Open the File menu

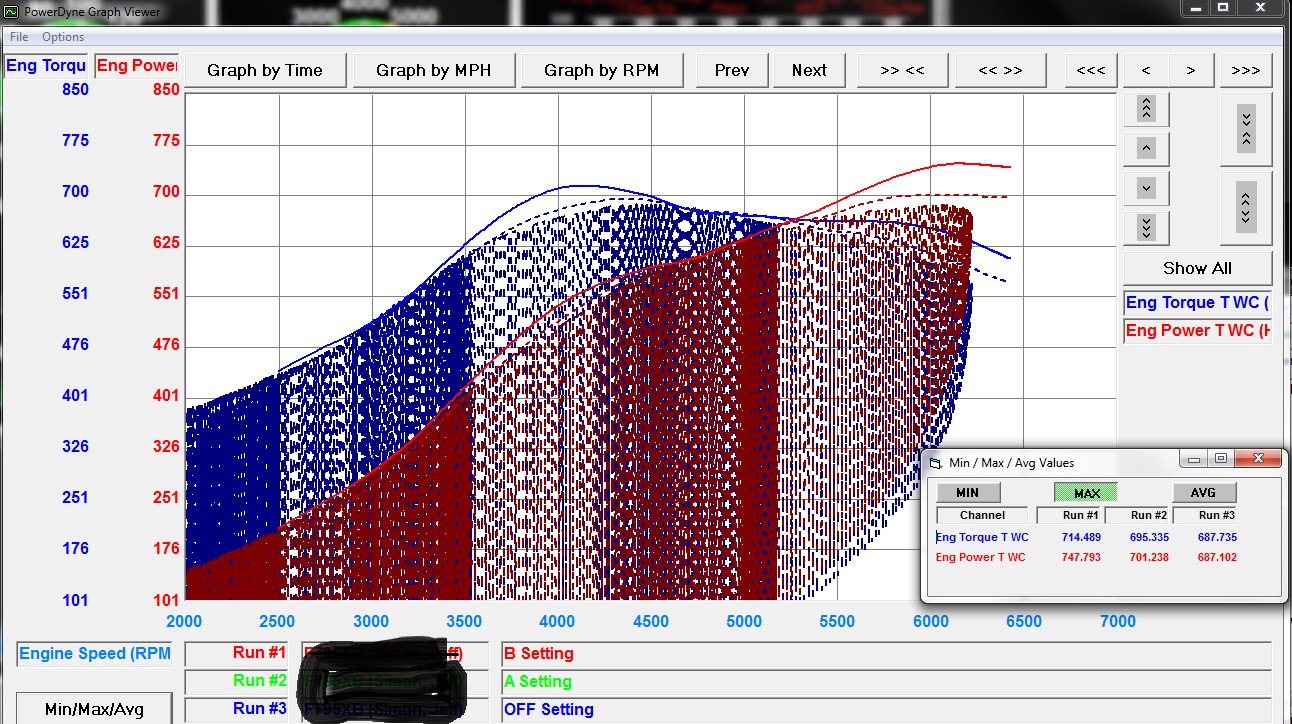click(19, 37)
